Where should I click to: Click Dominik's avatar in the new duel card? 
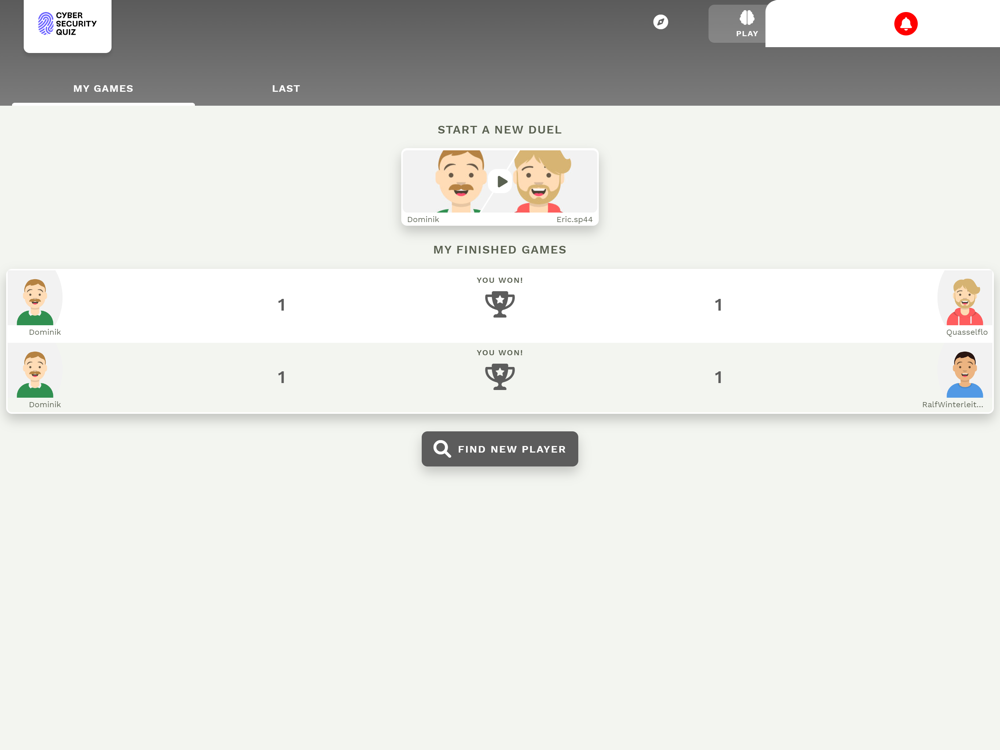coord(460,182)
